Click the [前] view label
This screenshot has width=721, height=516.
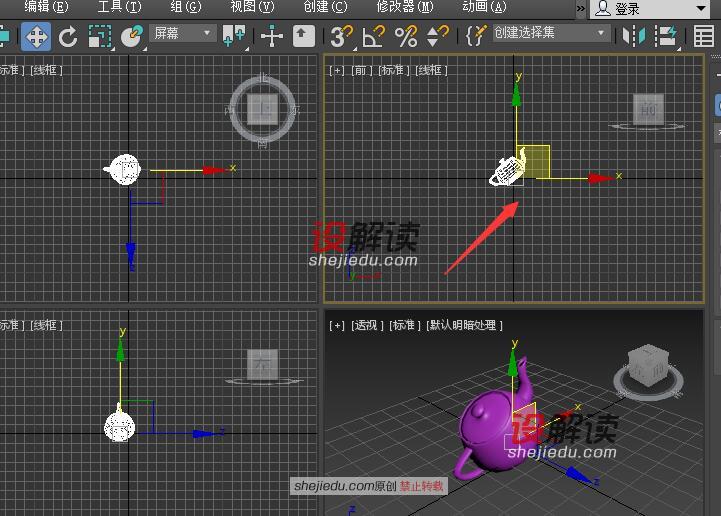[361, 70]
